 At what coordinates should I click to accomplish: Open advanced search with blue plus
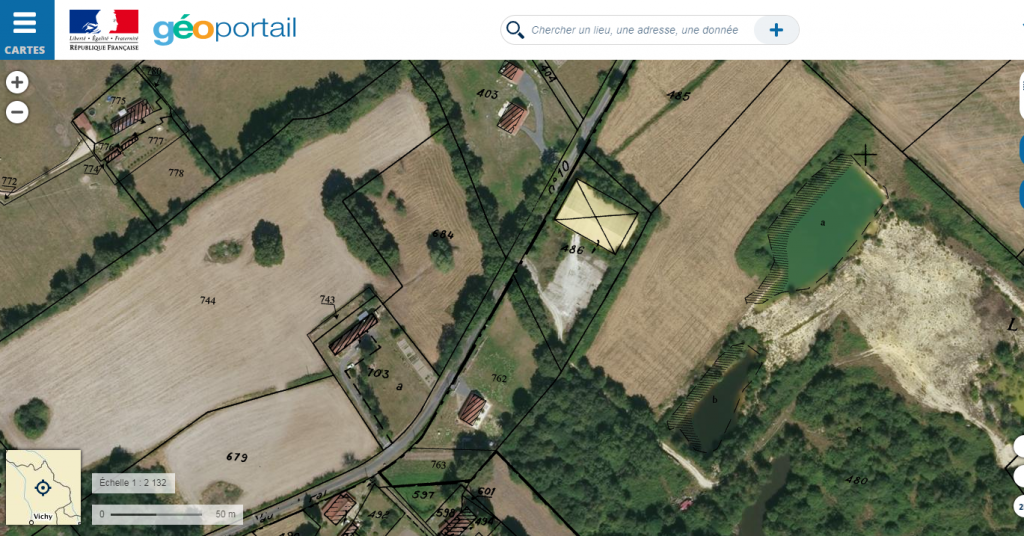[x=776, y=30]
